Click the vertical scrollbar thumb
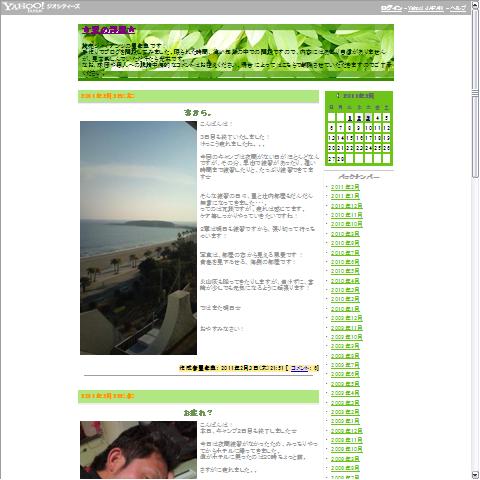The height and width of the screenshot is (480, 480). click(475, 93)
